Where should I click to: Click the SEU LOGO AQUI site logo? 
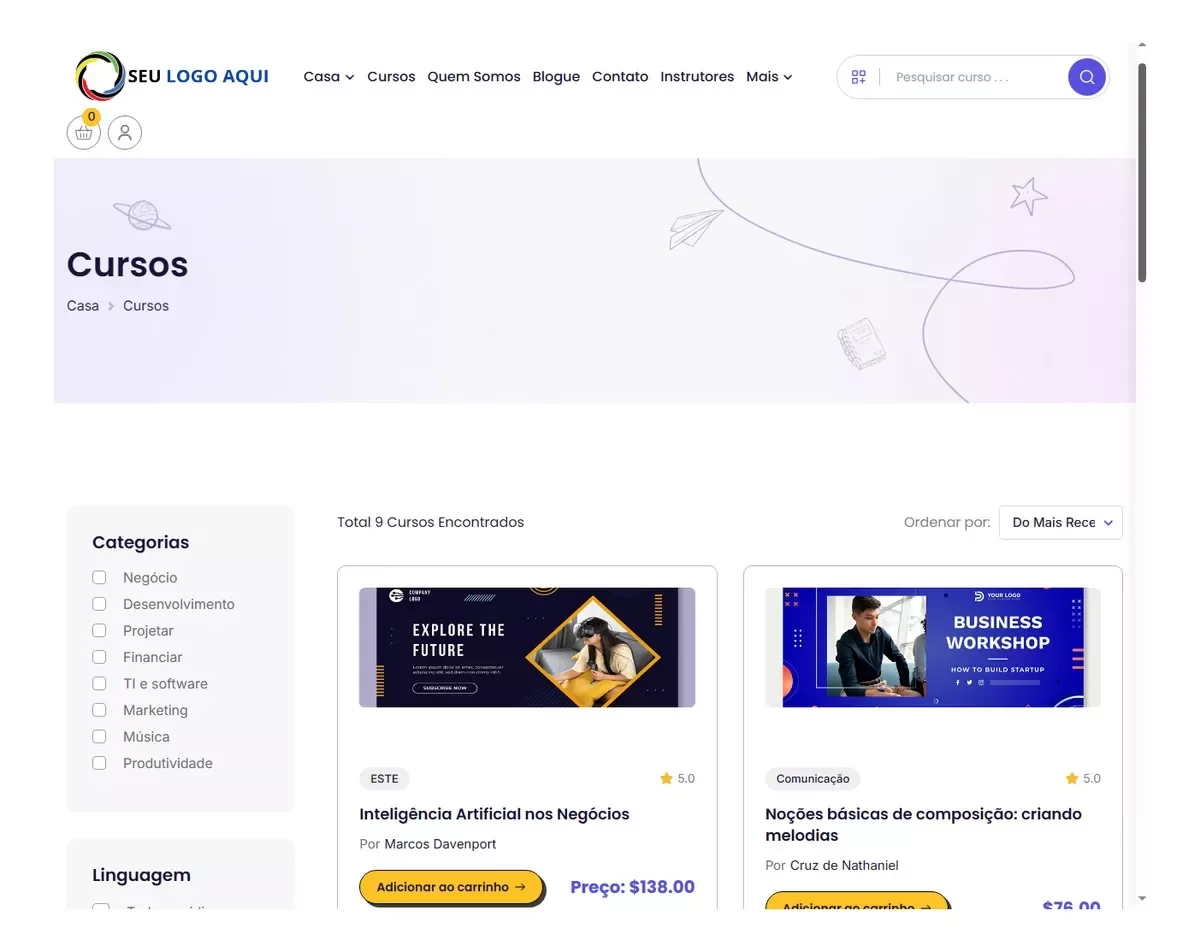coord(172,76)
